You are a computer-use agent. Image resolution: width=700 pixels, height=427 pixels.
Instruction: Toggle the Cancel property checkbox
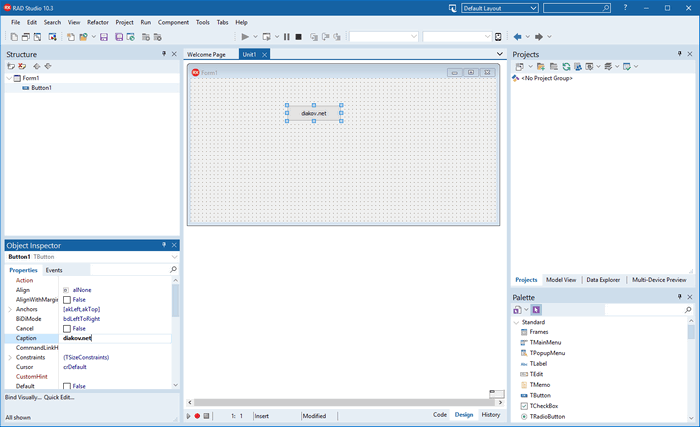coord(67,329)
